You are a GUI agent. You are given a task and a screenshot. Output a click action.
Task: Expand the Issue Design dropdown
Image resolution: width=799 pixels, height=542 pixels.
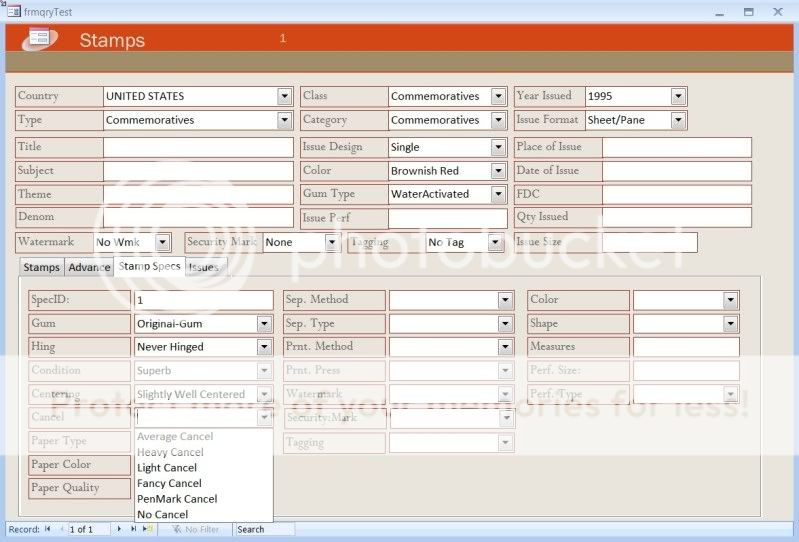pyautogui.click(x=498, y=147)
